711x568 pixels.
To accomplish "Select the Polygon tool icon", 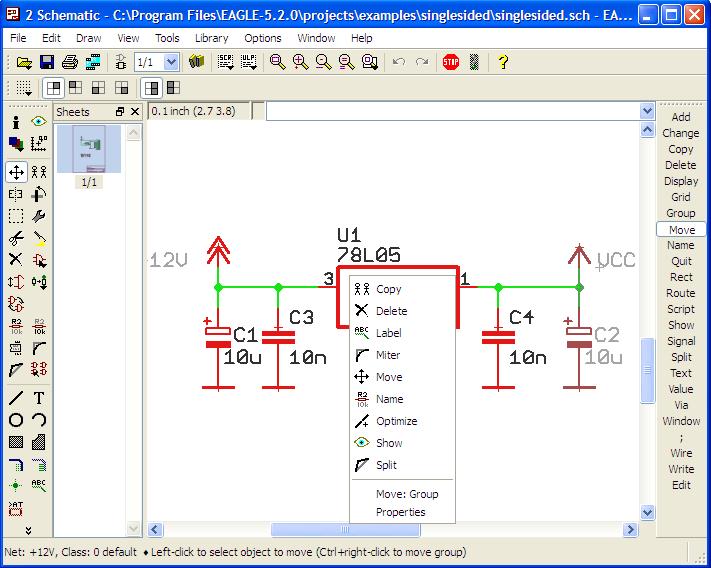I will point(39,442).
